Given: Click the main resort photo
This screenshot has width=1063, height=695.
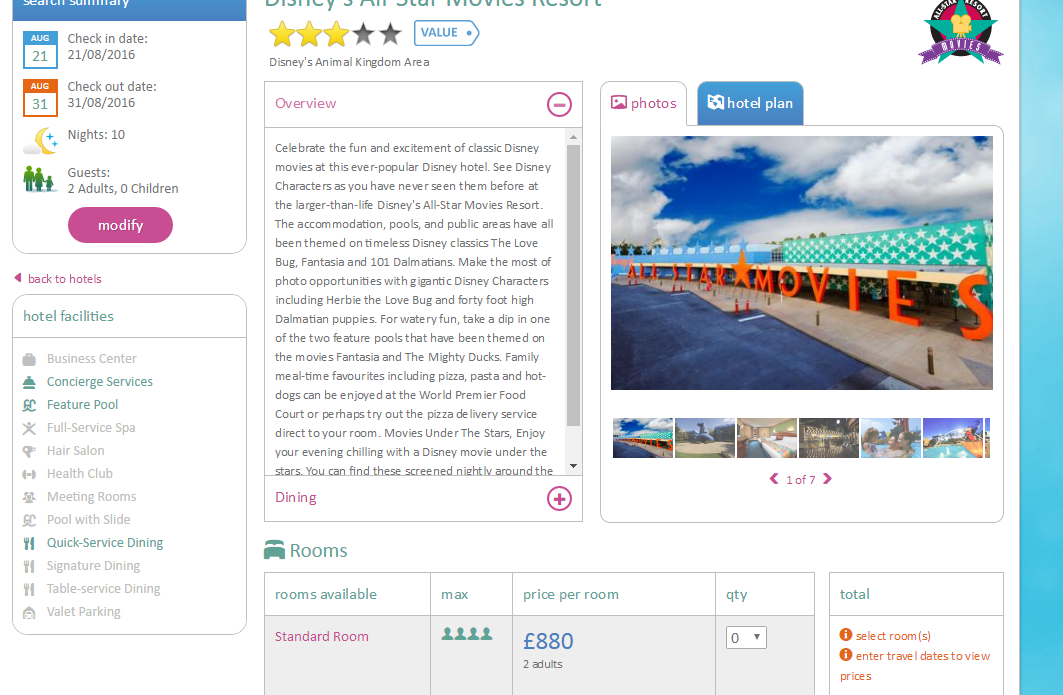Looking at the screenshot, I should click(x=801, y=263).
